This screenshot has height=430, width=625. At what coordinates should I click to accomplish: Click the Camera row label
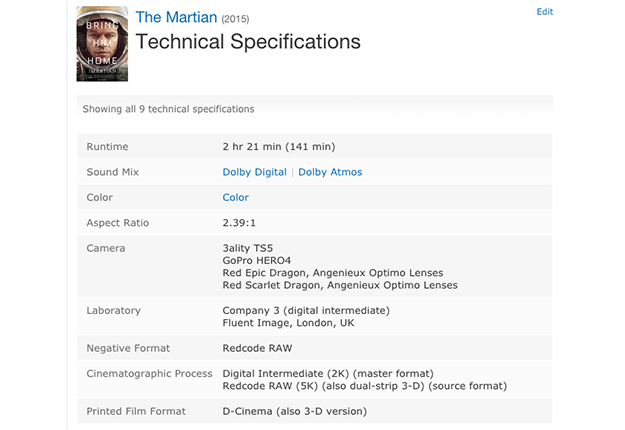tap(106, 248)
